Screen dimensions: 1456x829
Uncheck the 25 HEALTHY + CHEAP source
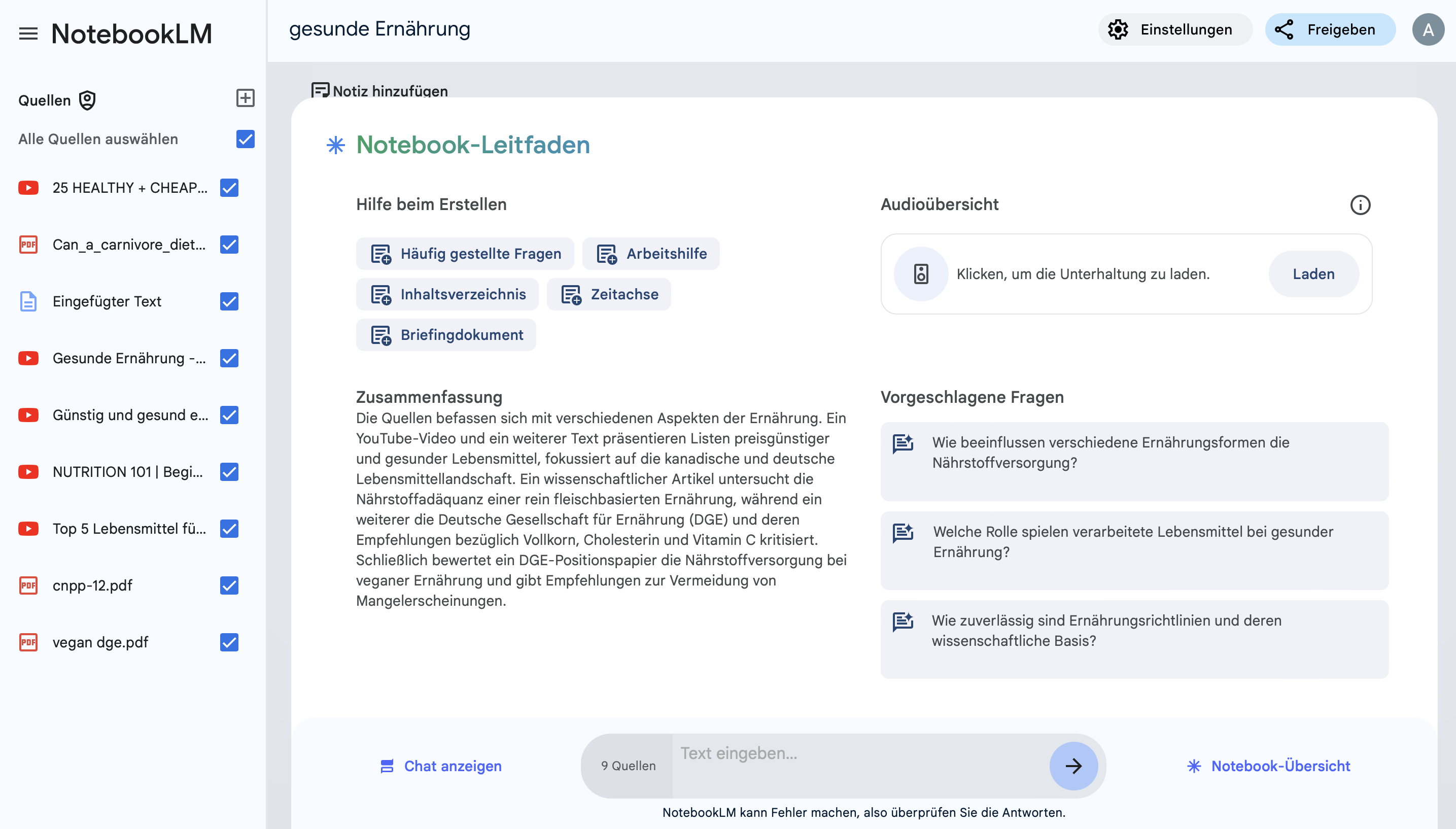[229, 188]
